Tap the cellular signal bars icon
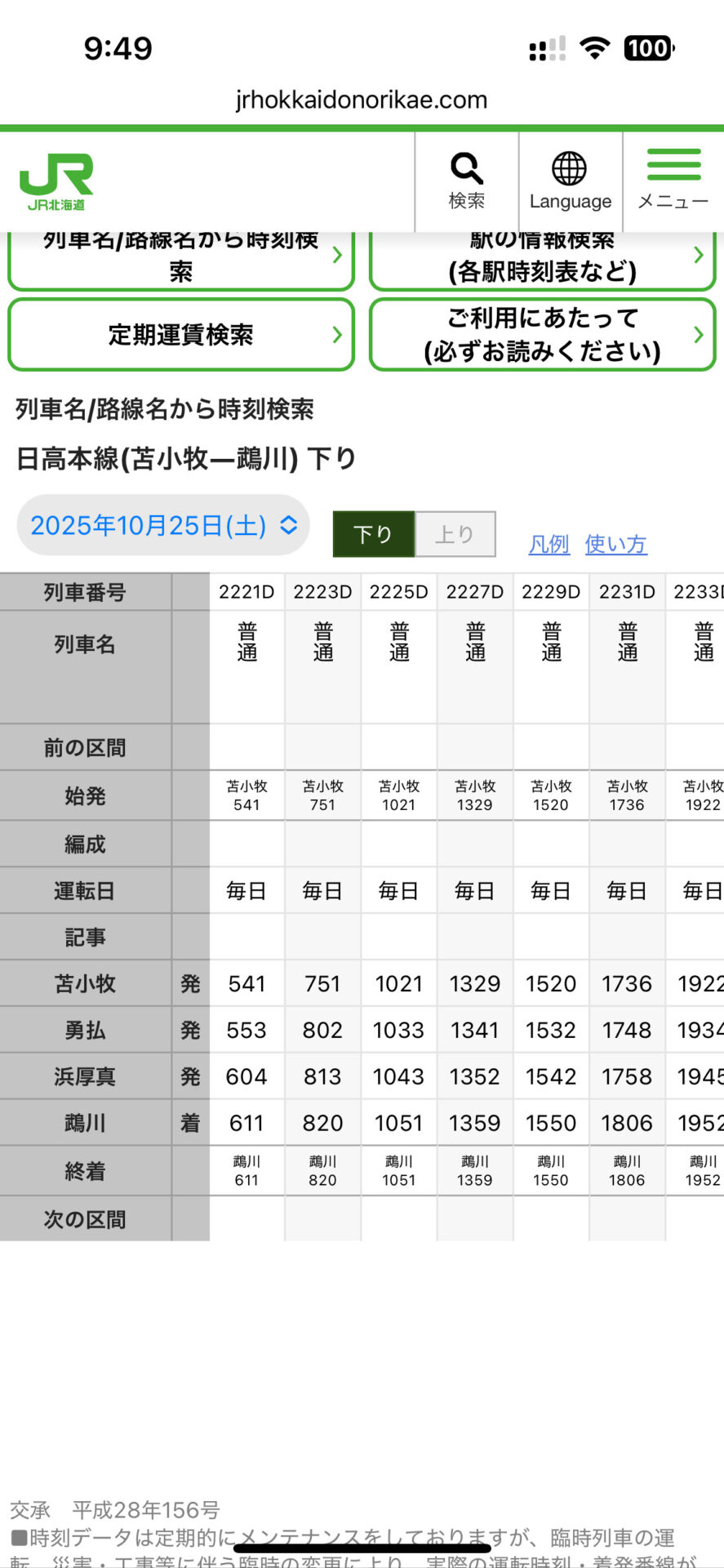Screen dimensions: 724x1568 (547, 49)
